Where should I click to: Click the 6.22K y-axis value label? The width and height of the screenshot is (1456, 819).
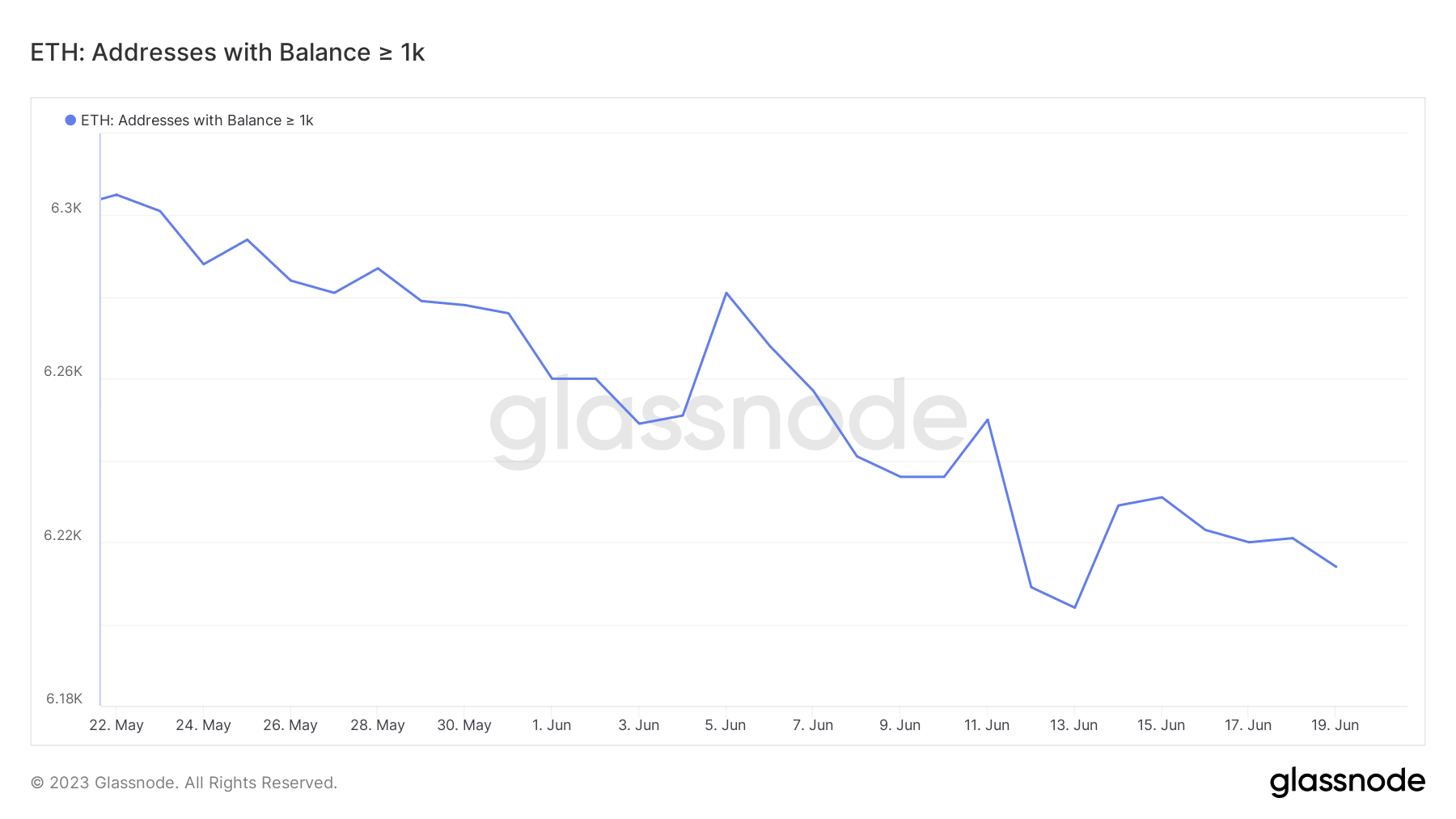pos(63,535)
